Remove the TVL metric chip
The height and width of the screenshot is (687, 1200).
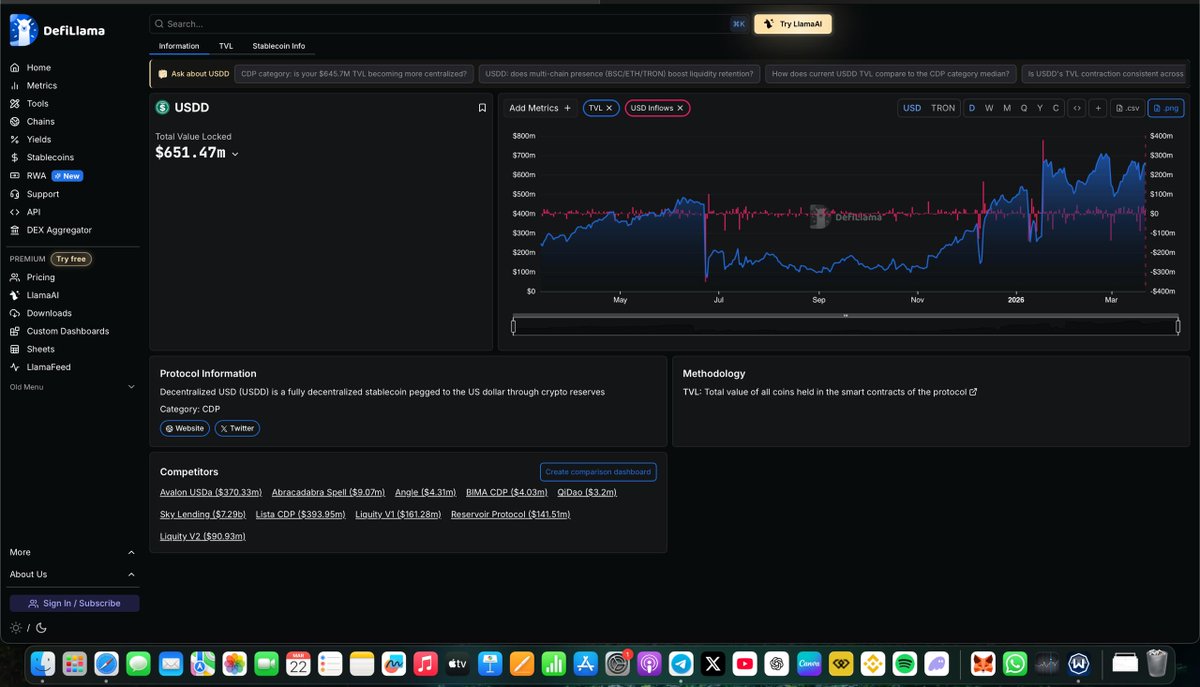[609, 108]
